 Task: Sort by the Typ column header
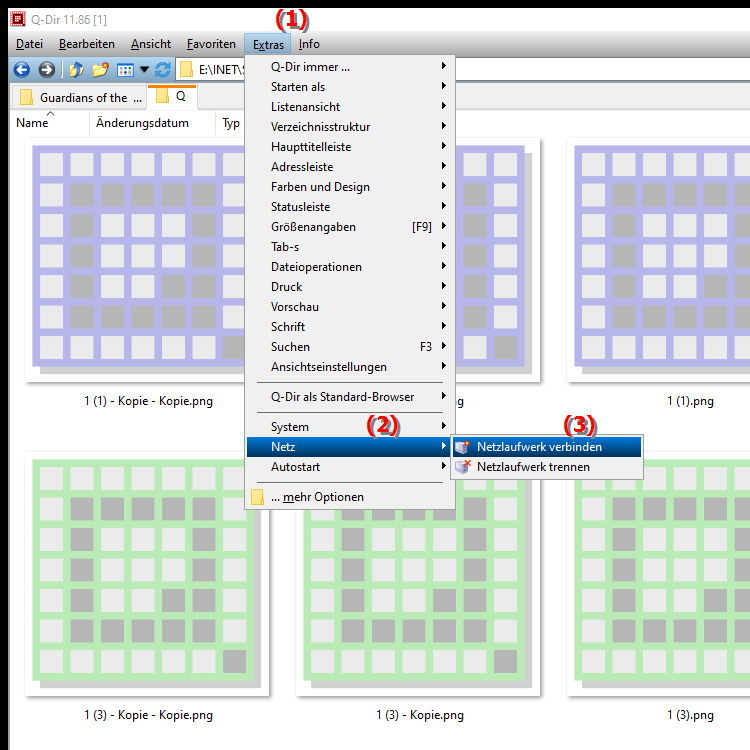[x=231, y=123]
